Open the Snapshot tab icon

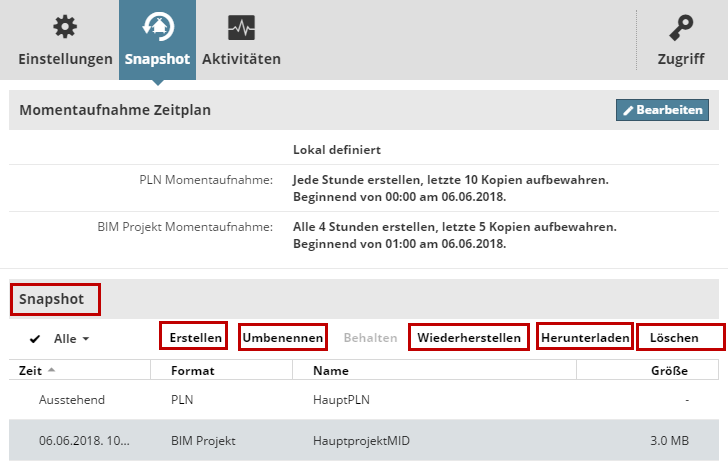pos(157,27)
